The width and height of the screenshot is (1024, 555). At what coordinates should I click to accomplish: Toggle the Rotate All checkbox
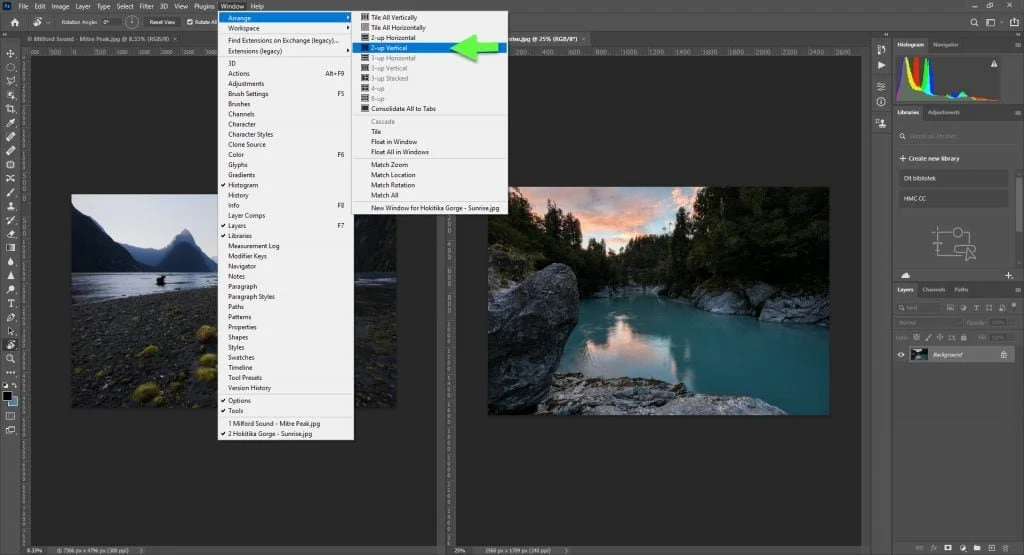coord(189,22)
